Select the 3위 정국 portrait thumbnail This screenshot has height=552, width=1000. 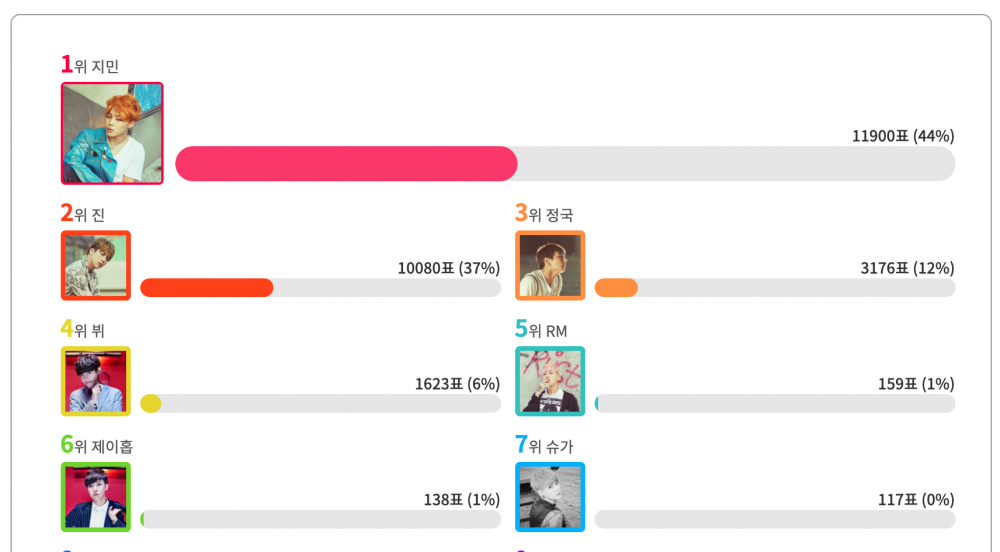pos(550,266)
